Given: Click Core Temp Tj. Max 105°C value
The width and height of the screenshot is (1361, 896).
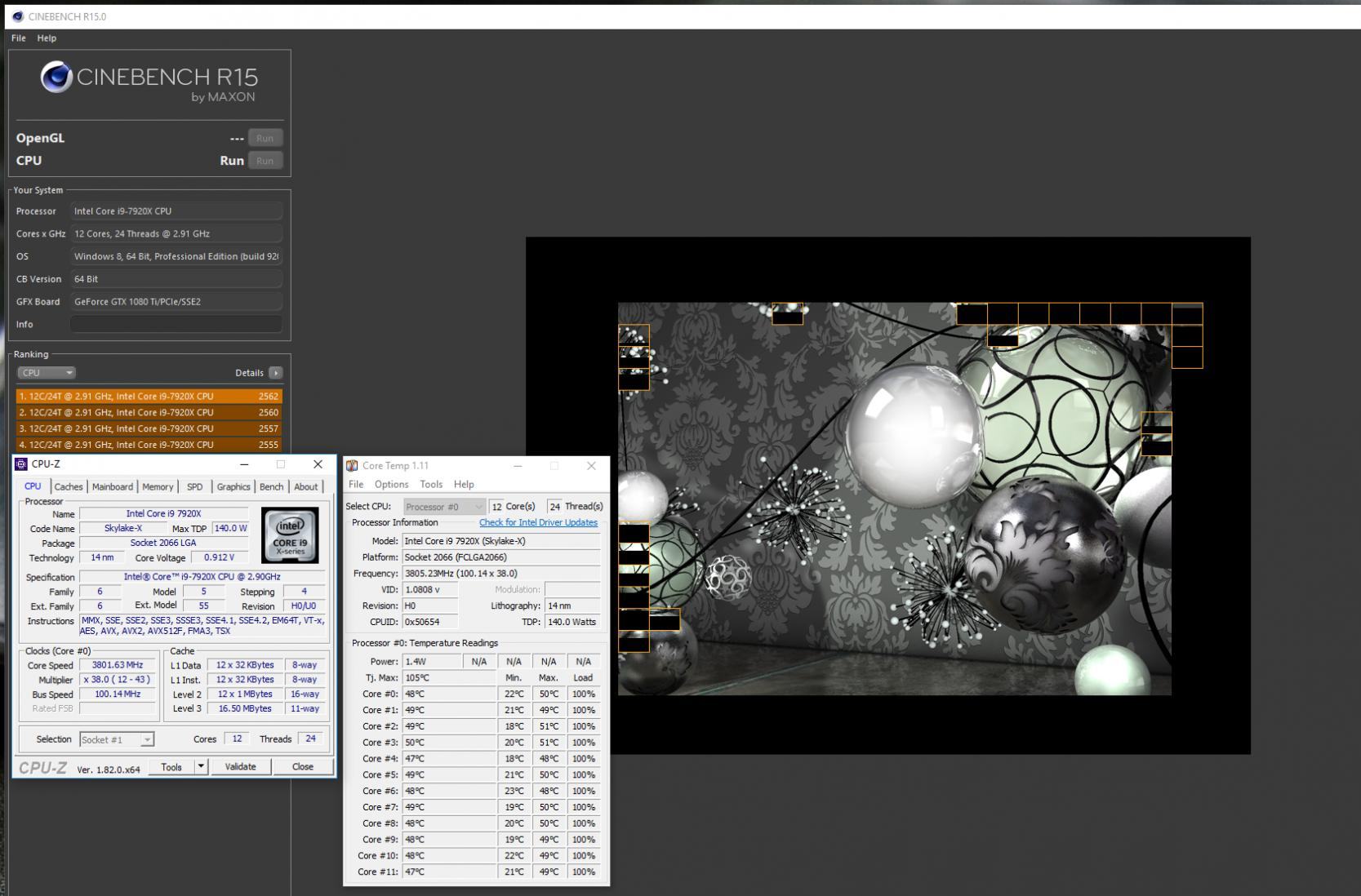Looking at the screenshot, I should click(449, 678).
